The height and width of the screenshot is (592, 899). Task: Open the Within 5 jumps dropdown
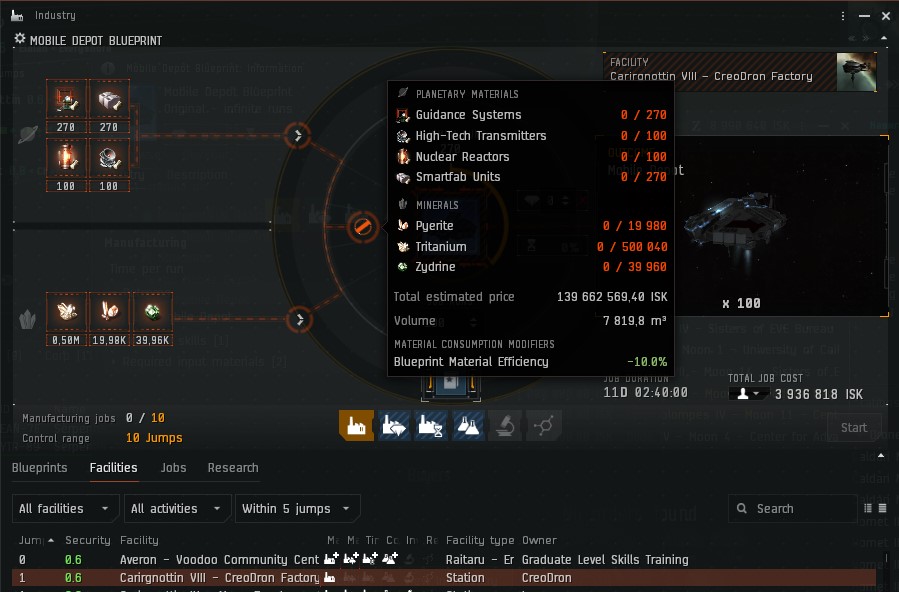point(298,508)
